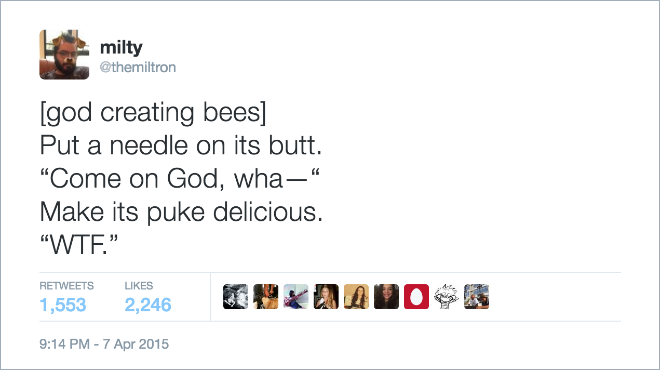Open the 9:14 PM - 7 Apr 2015 timestamp
This screenshot has width=660, height=370.
coord(104,344)
